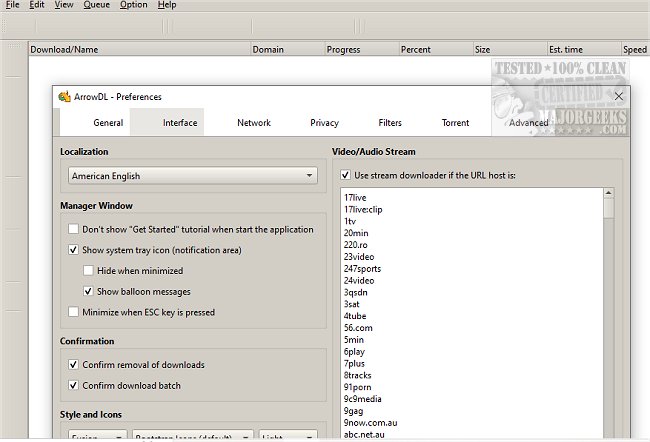Select 9gag in the stream host list

354,410
